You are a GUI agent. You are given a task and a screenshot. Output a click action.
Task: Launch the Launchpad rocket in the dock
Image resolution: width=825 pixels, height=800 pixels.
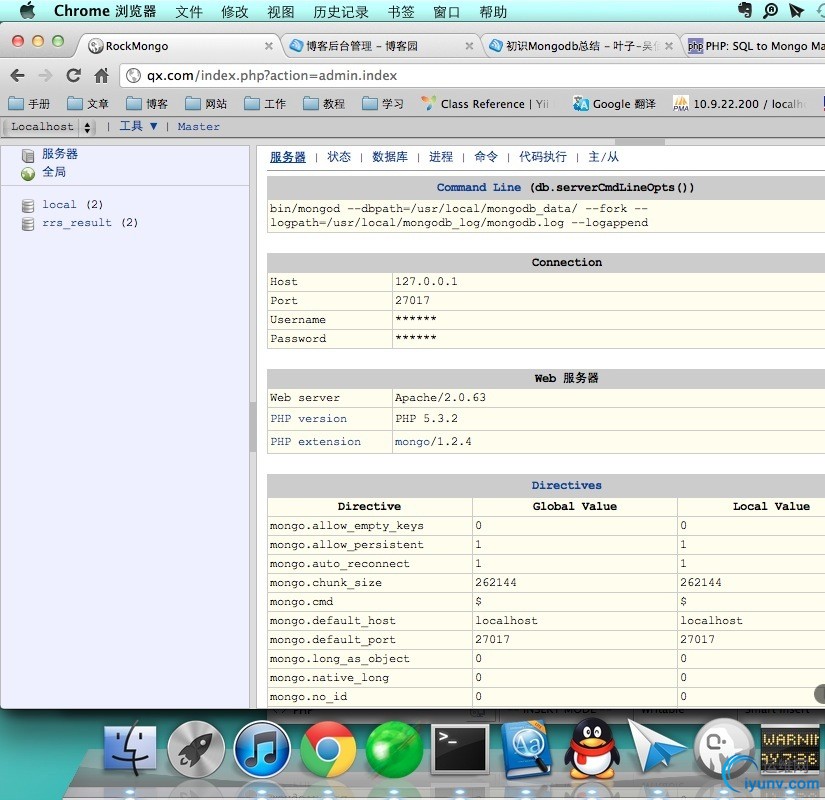tap(196, 749)
